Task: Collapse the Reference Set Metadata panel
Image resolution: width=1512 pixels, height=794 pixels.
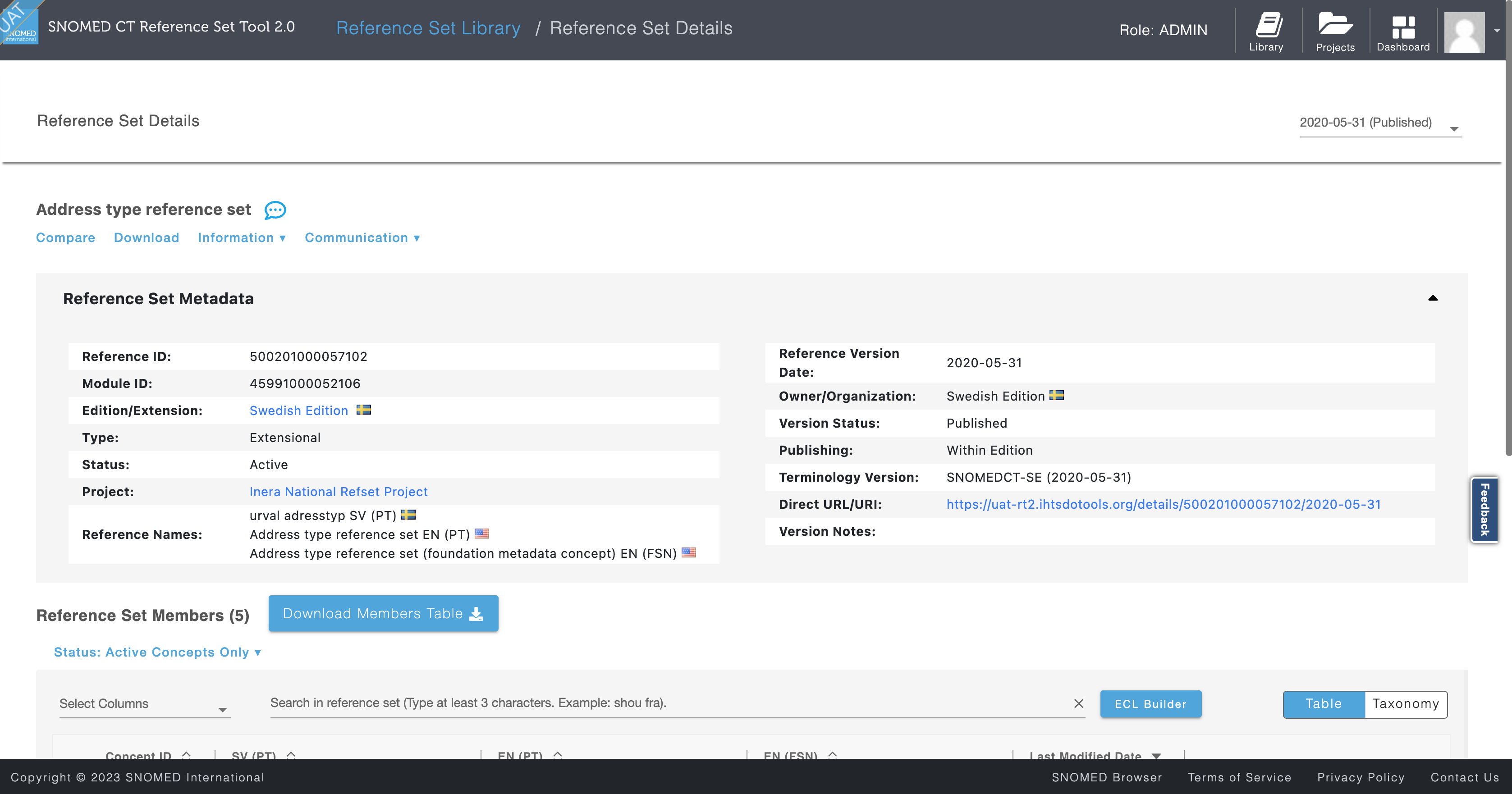Action: click(x=1433, y=298)
